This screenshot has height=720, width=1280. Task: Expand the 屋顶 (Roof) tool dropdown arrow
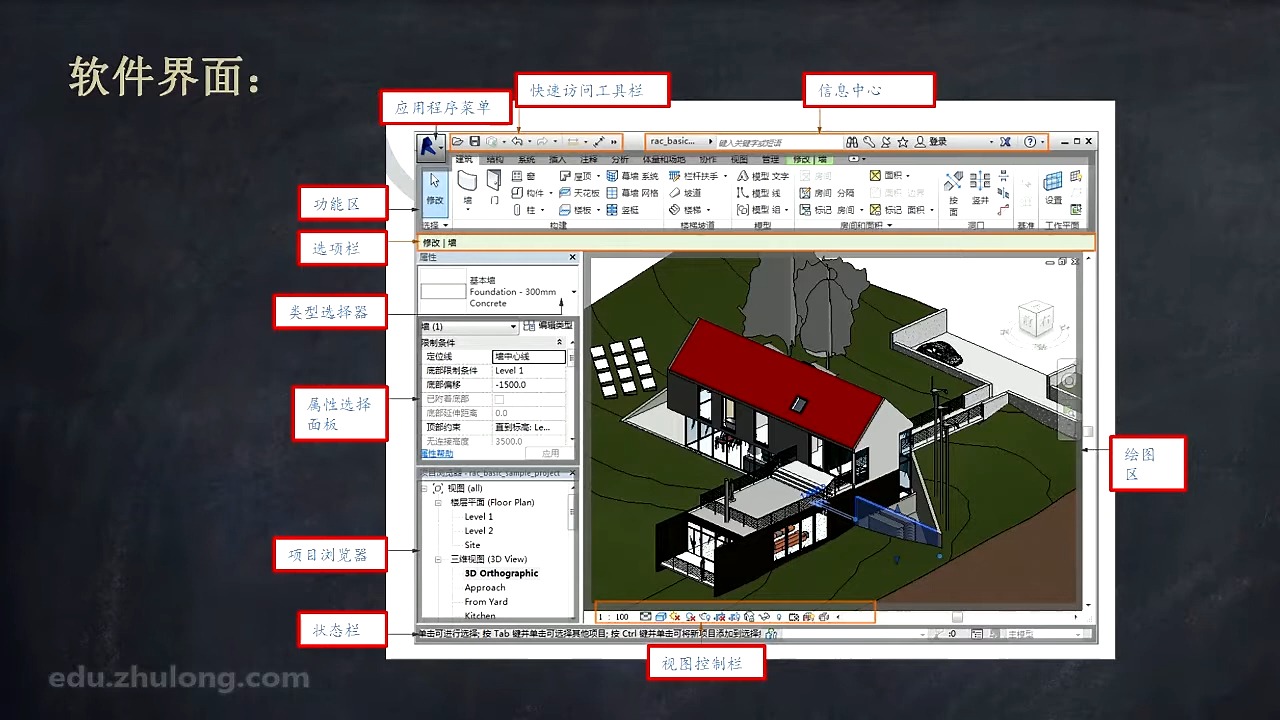[x=597, y=176]
